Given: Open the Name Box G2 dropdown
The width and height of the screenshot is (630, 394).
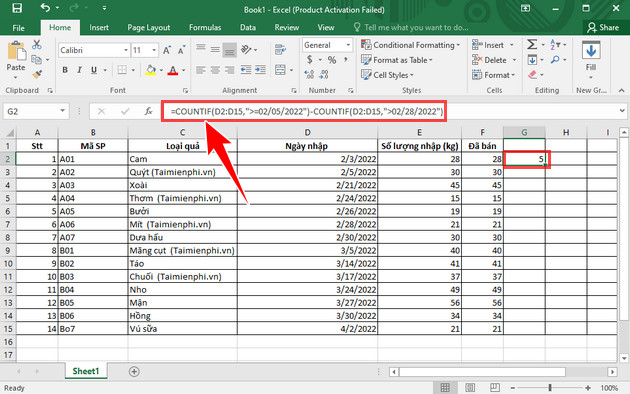Looking at the screenshot, I should pos(63,111).
